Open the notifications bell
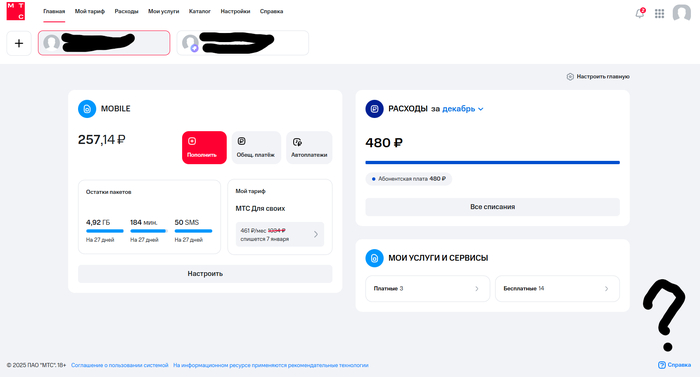 click(640, 13)
